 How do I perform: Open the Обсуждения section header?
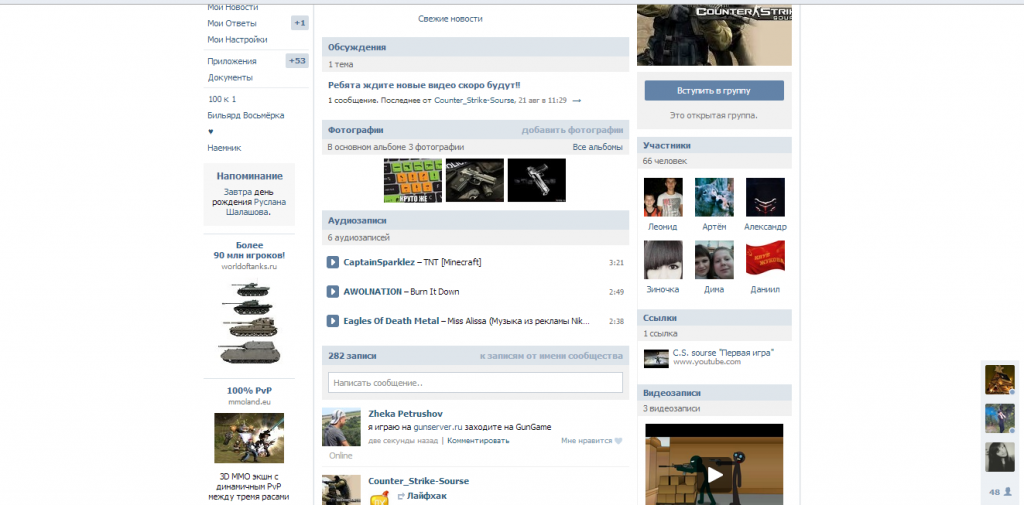click(357, 47)
